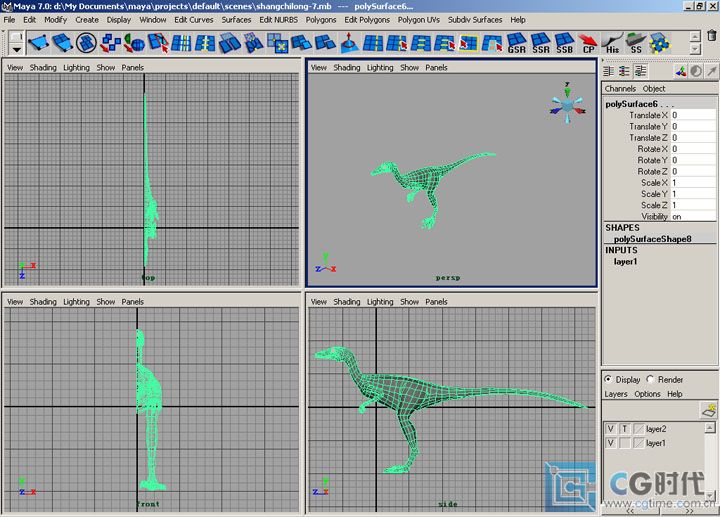Toggle visibility V box of layer2
The height and width of the screenshot is (517, 720).
[x=610, y=429]
